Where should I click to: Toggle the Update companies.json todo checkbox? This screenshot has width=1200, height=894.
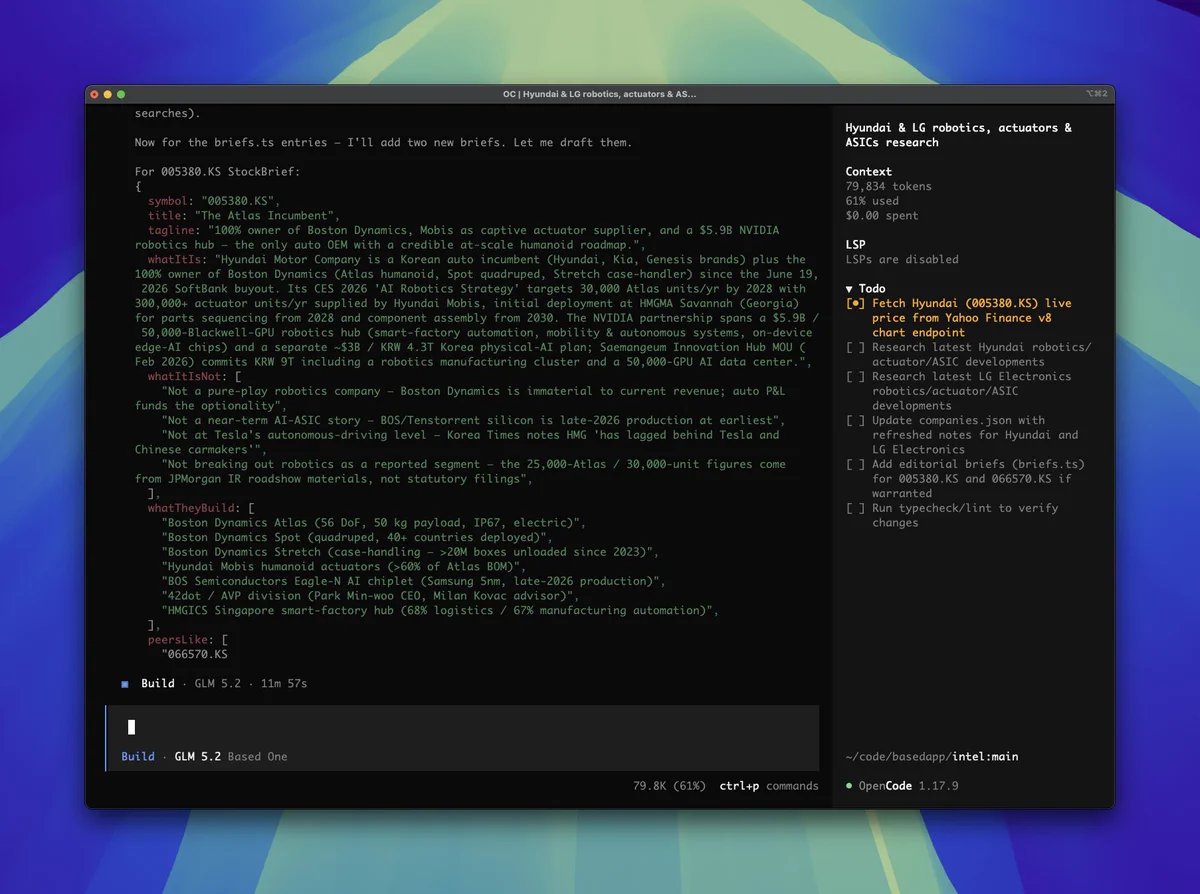pyautogui.click(x=855, y=420)
